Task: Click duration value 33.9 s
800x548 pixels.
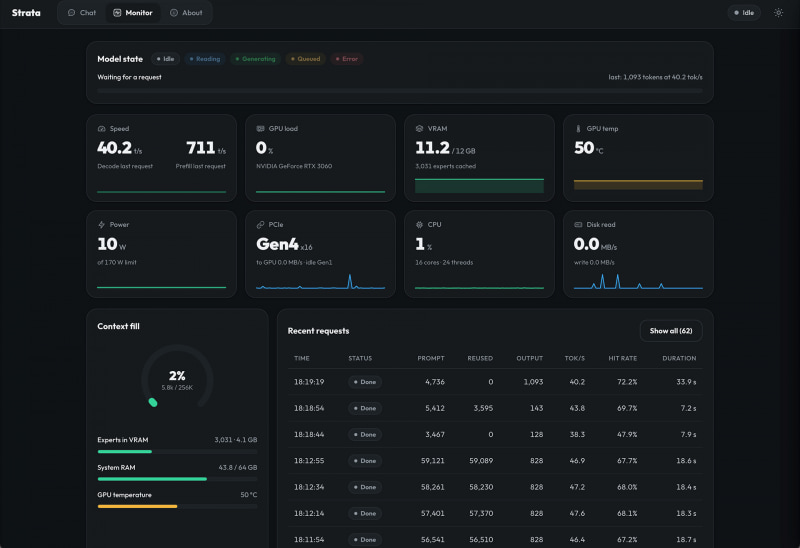Action: click(x=686, y=382)
